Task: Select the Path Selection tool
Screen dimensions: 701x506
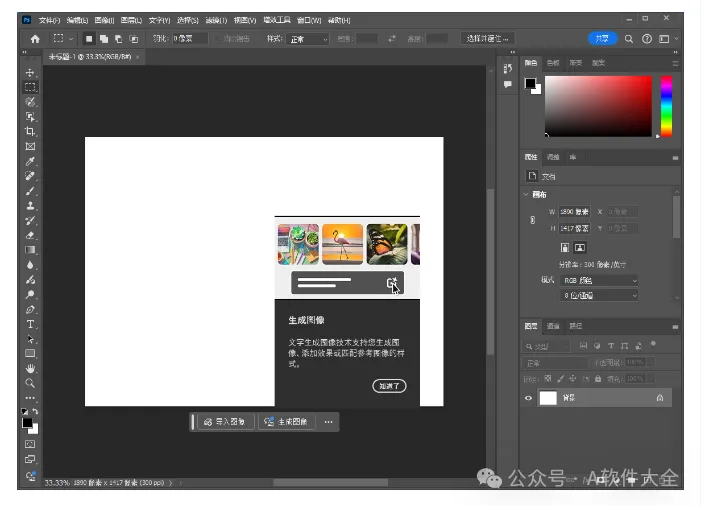Action: point(30,339)
